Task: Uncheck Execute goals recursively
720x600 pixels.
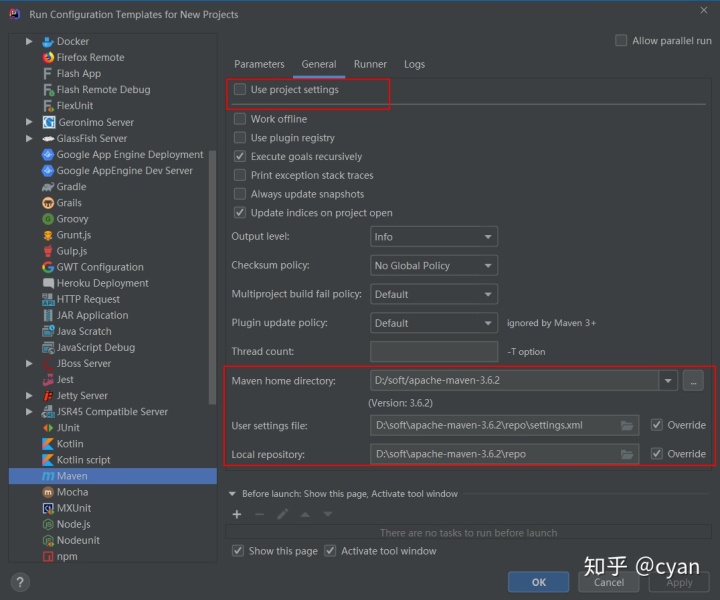Action: 240,157
